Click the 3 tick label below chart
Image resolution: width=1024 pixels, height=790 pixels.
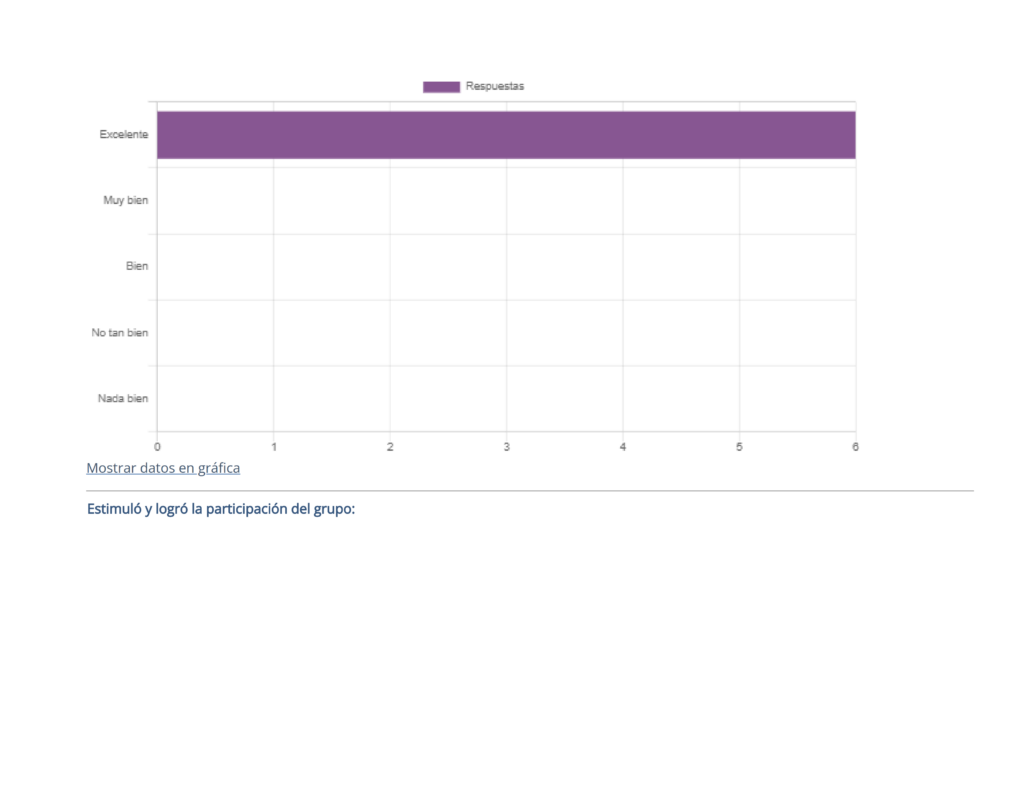(507, 447)
